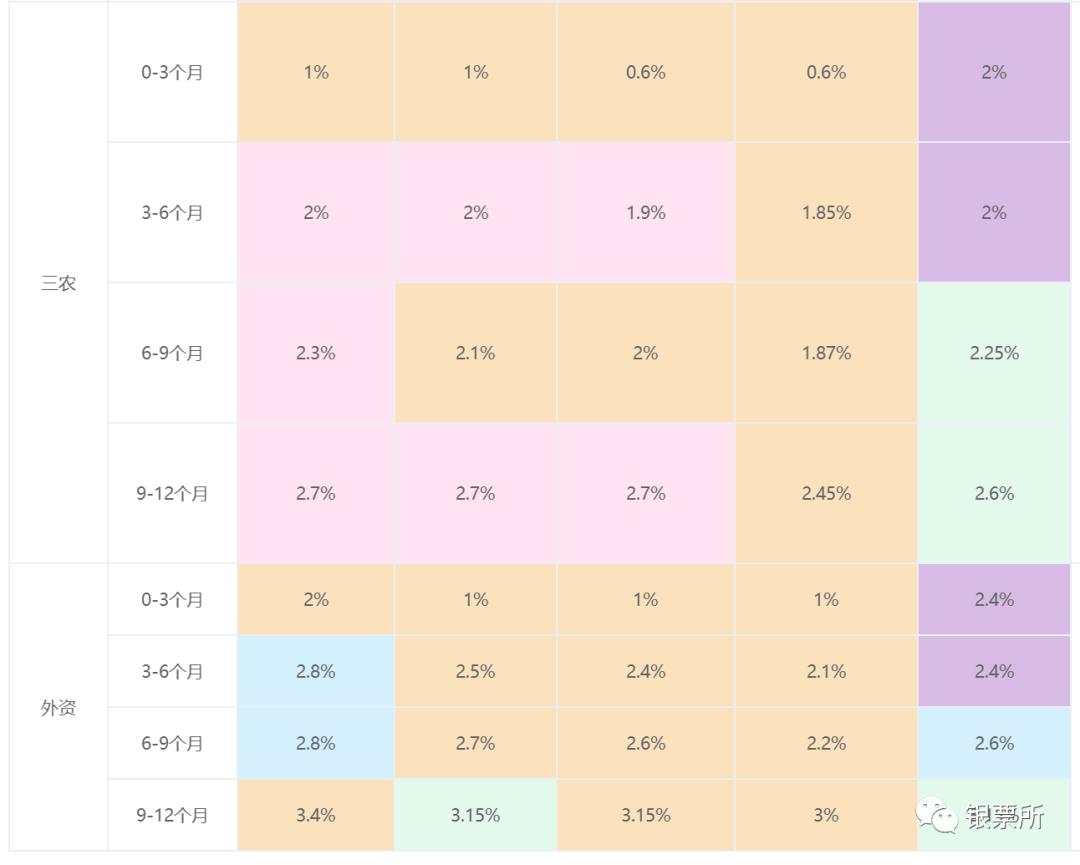The image size is (1080, 865).
Task: Click the 1.9% cell
Action: click(645, 213)
